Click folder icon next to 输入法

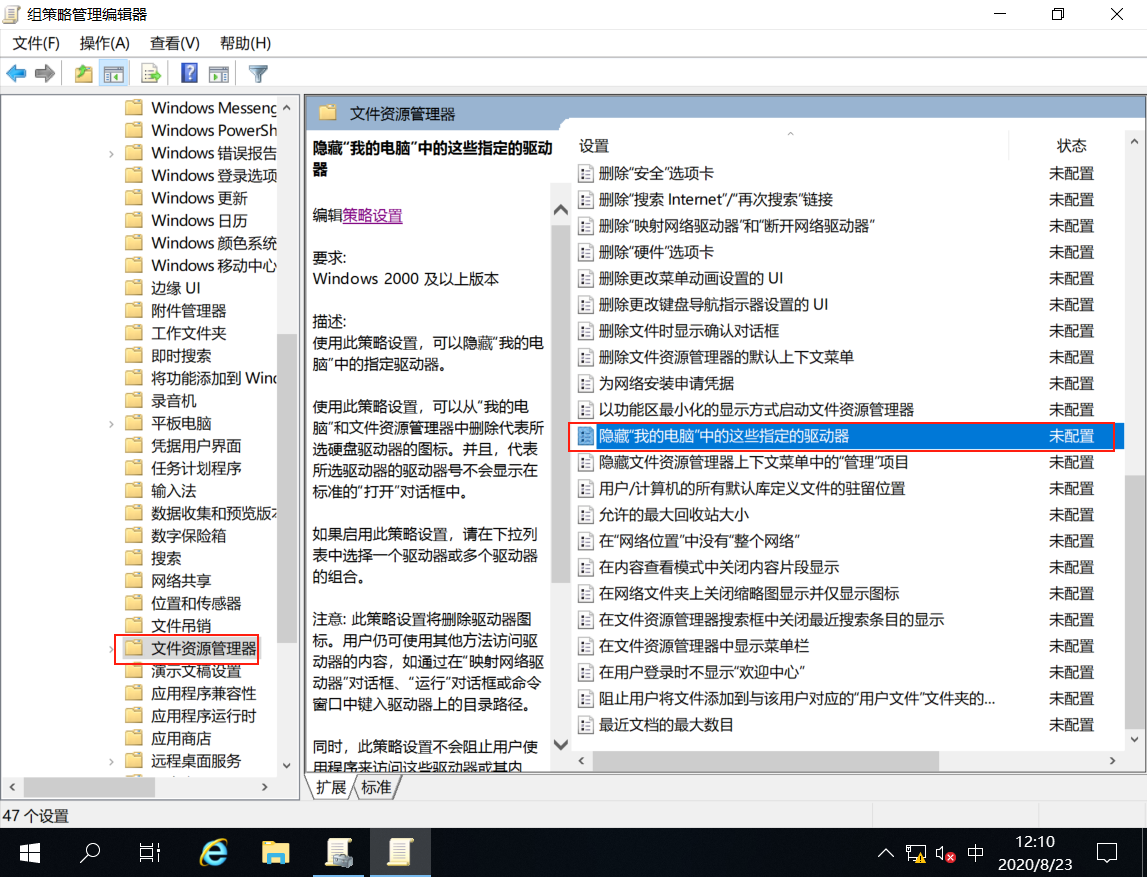tap(133, 491)
